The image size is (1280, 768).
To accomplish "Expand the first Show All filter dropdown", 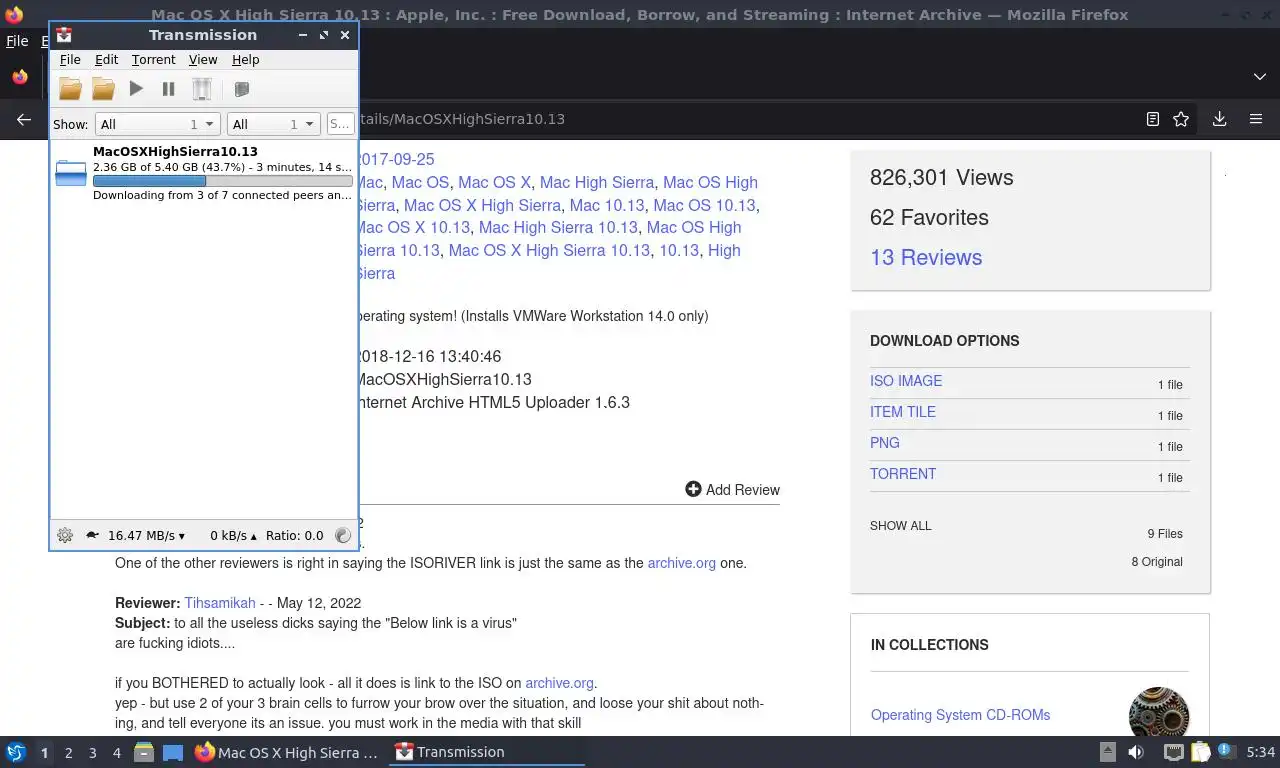I will [x=157, y=124].
